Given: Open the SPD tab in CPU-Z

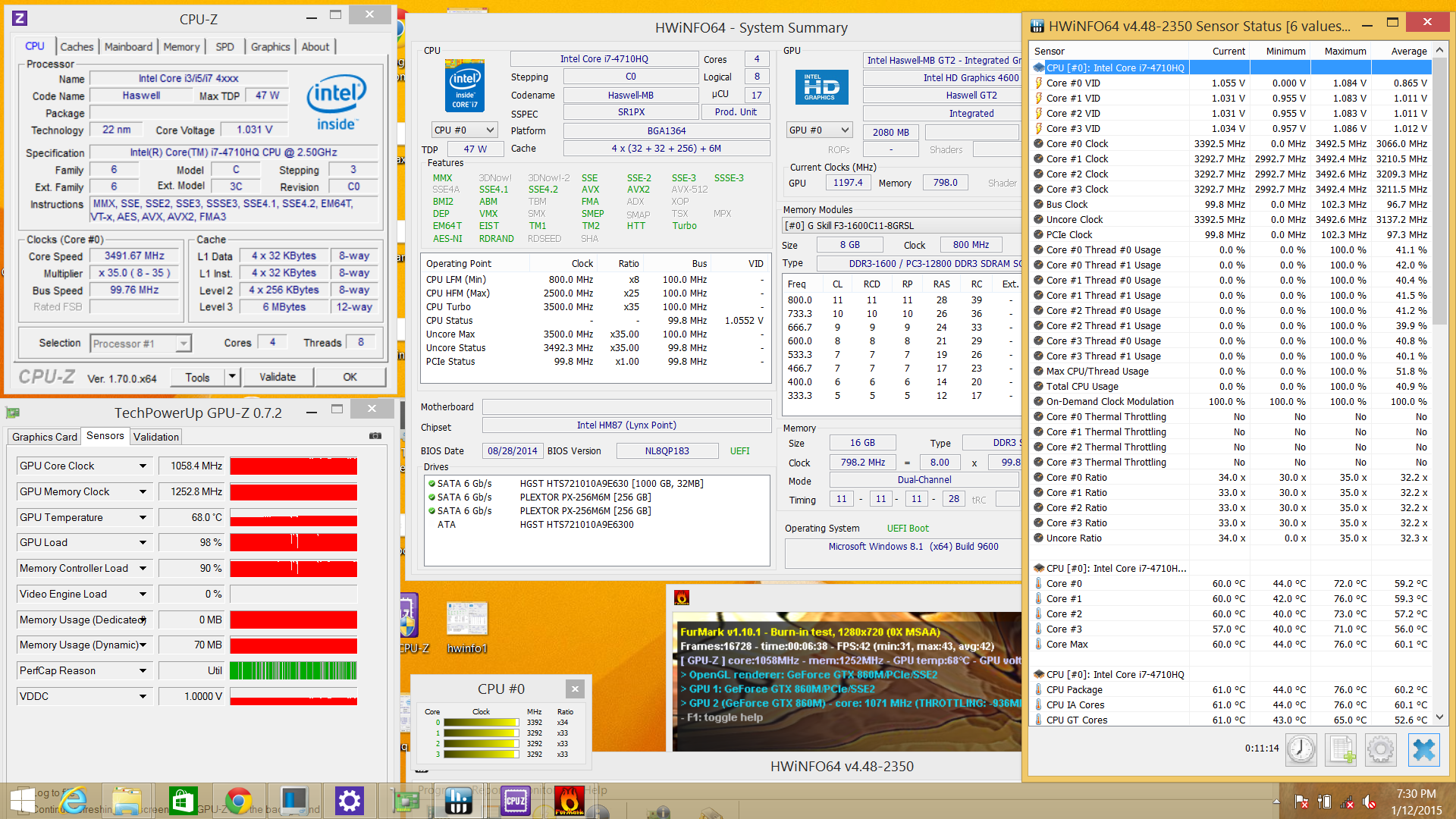Looking at the screenshot, I should 224,46.
